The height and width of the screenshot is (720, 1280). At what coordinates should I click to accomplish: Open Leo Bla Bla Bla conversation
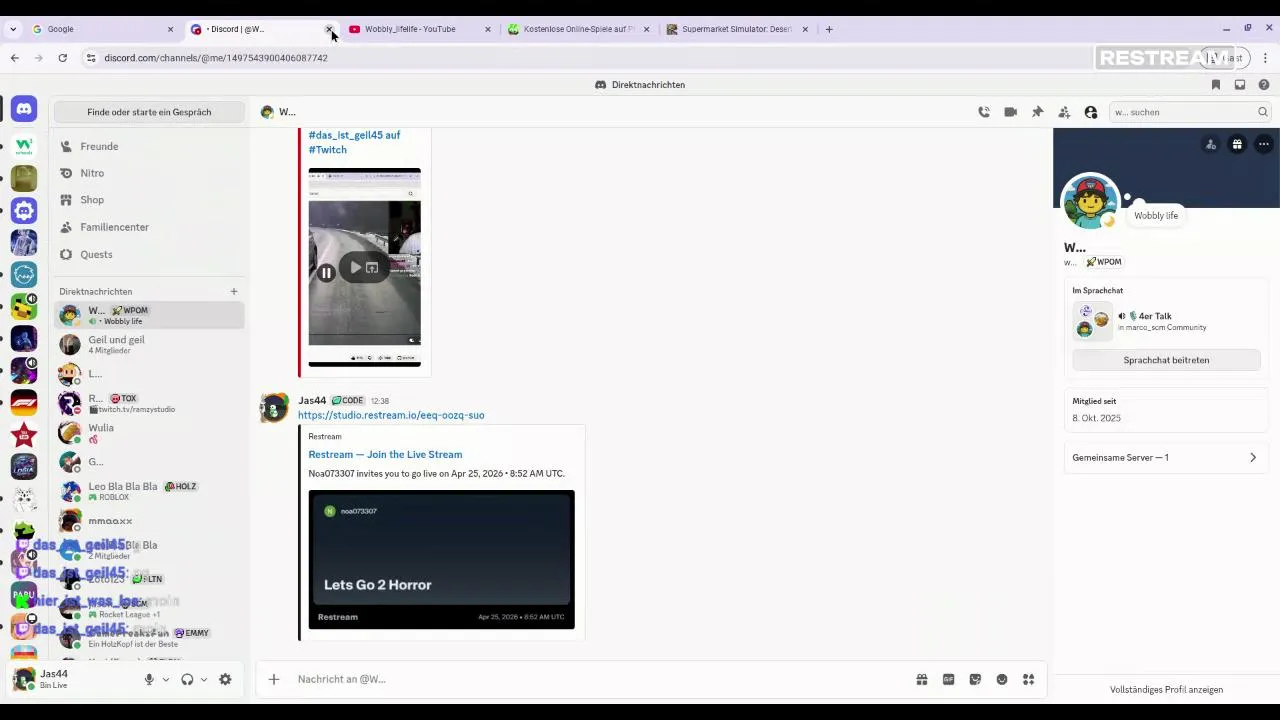tap(149, 491)
